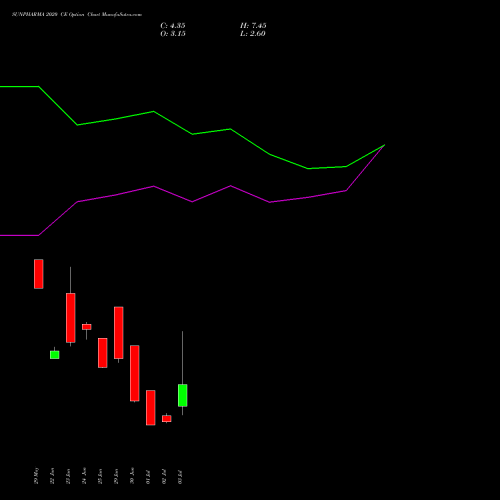The image size is (500, 500).
Task: Click the red candle for 01 Jul
Action: [x=151, y=408]
